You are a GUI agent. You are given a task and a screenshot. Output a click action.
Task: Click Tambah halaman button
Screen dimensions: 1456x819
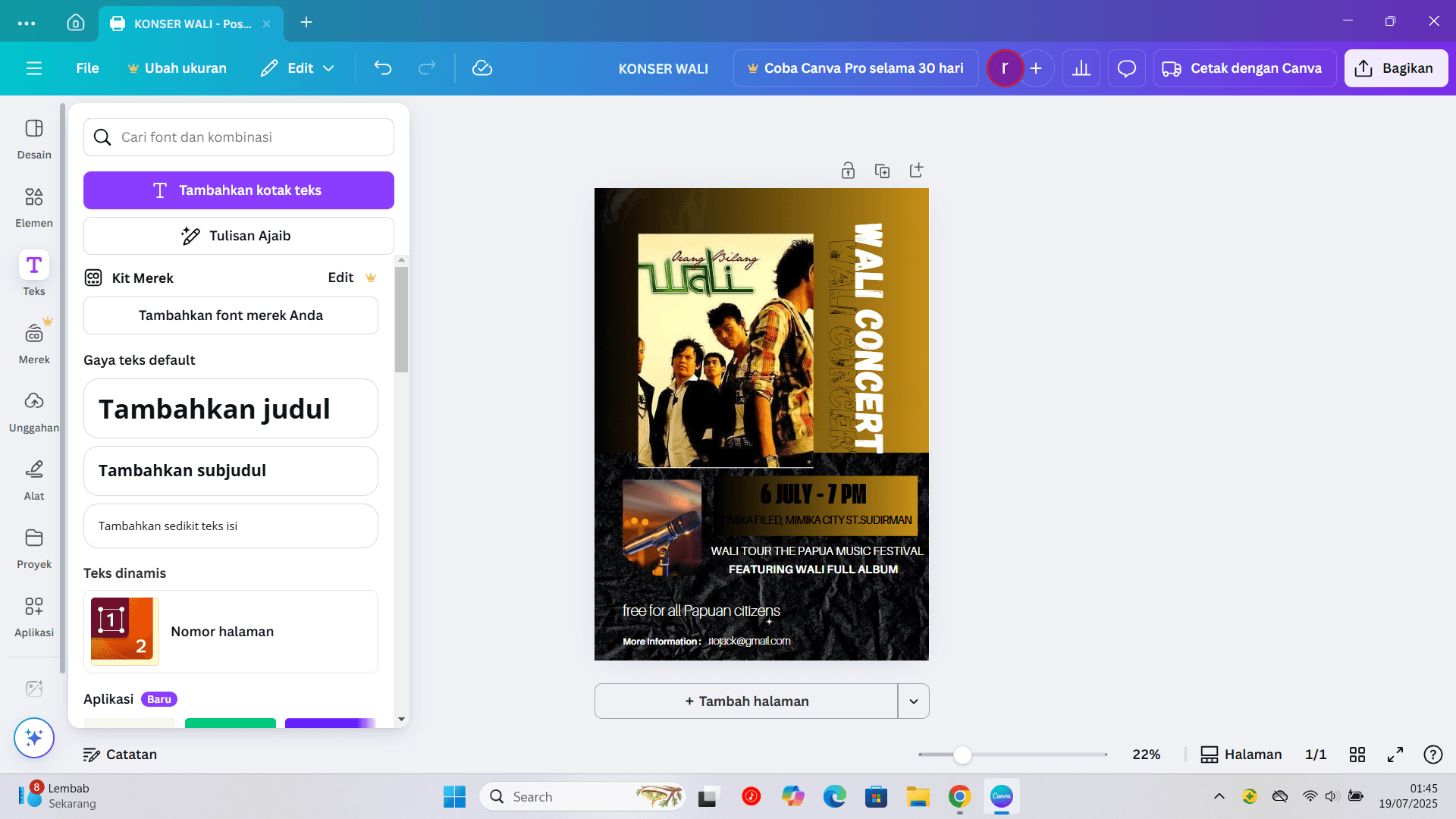pyautogui.click(x=746, y=701)
